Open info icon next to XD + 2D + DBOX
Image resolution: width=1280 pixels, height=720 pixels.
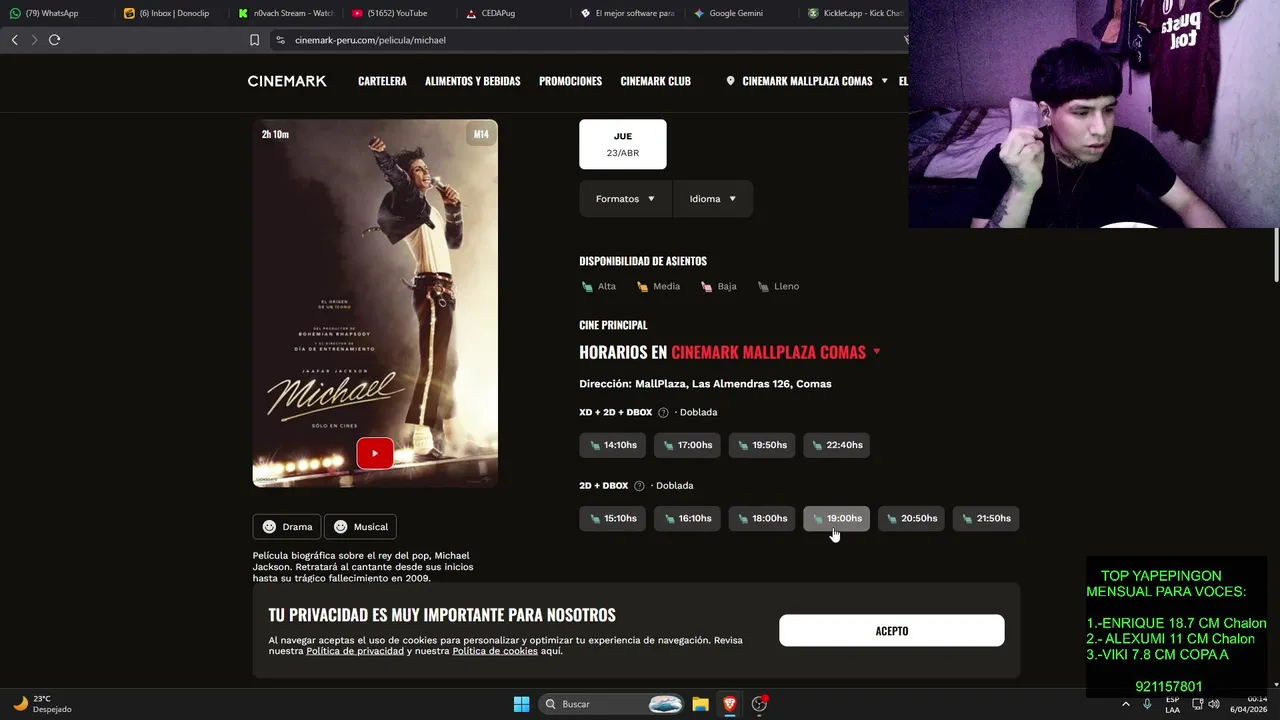tap(663, 413)
